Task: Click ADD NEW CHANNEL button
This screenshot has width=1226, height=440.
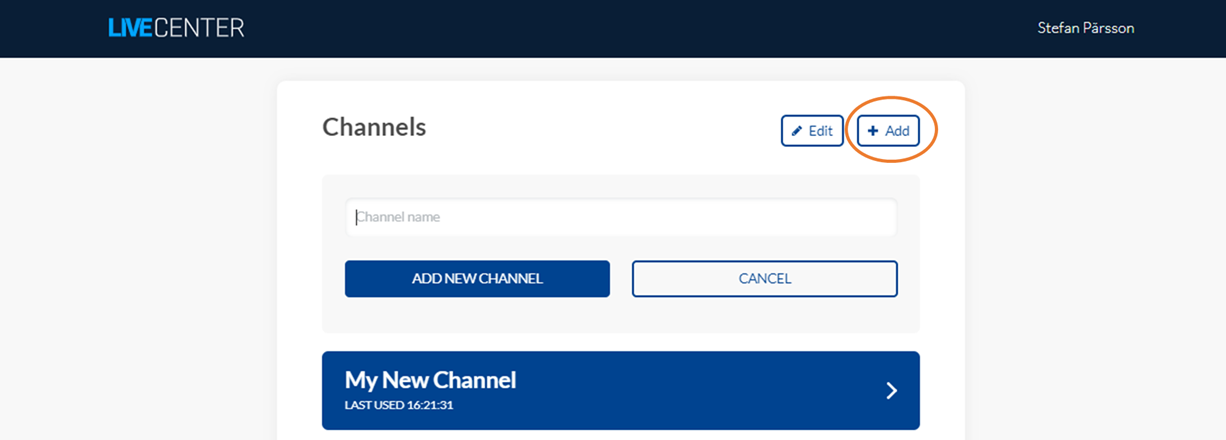Action: pos(477,279)
